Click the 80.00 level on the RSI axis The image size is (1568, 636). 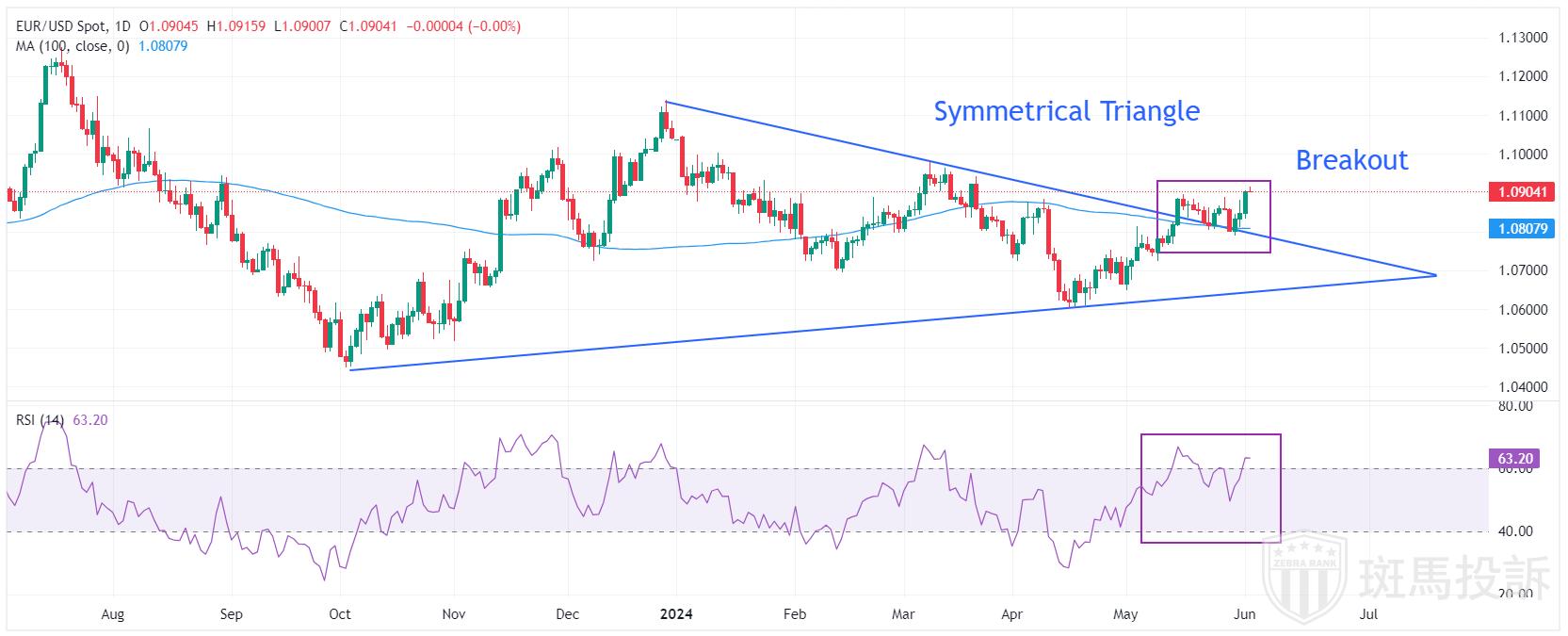[x=1515, y=406]
